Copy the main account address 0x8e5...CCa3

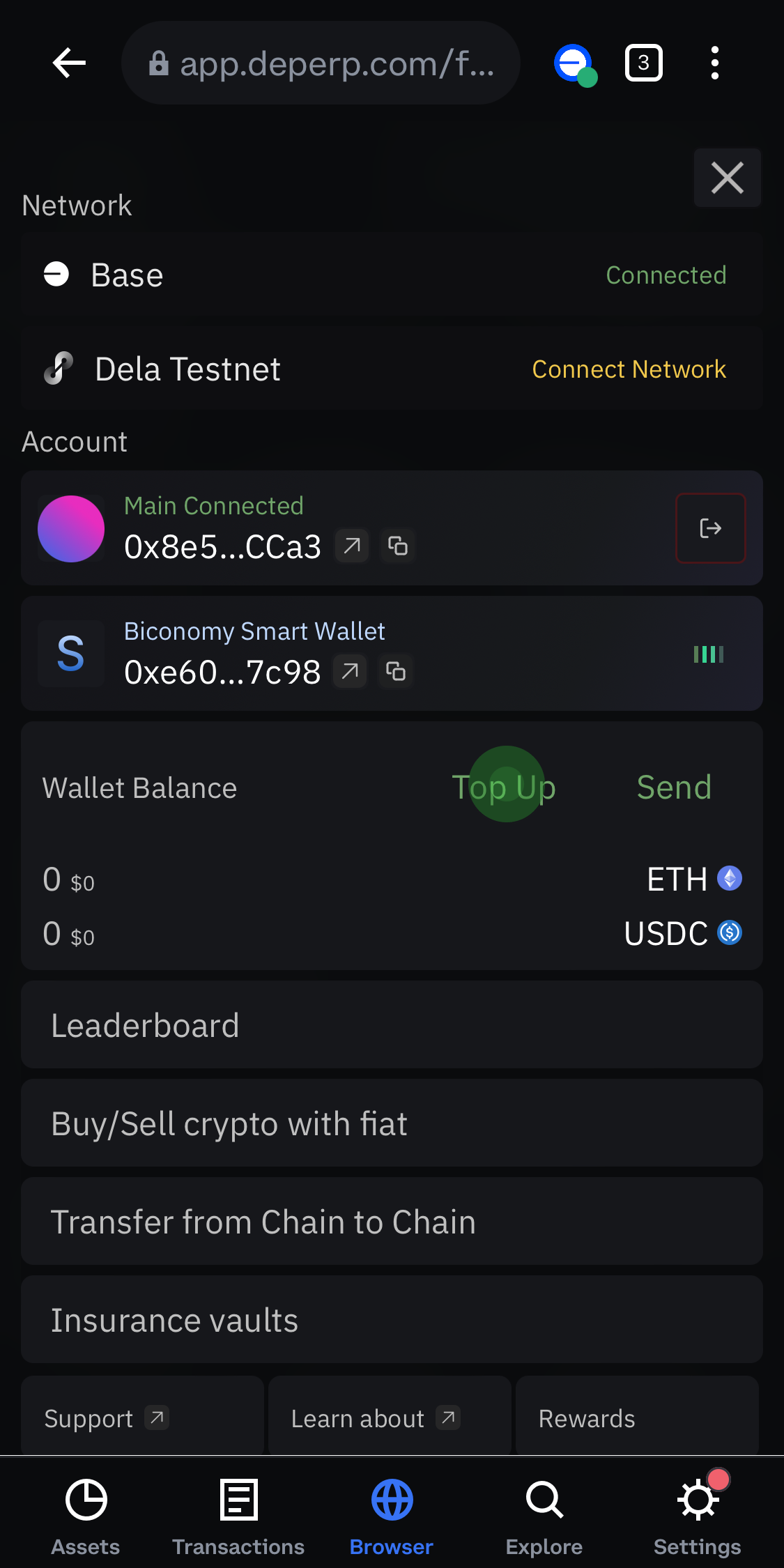click(398, 546)
